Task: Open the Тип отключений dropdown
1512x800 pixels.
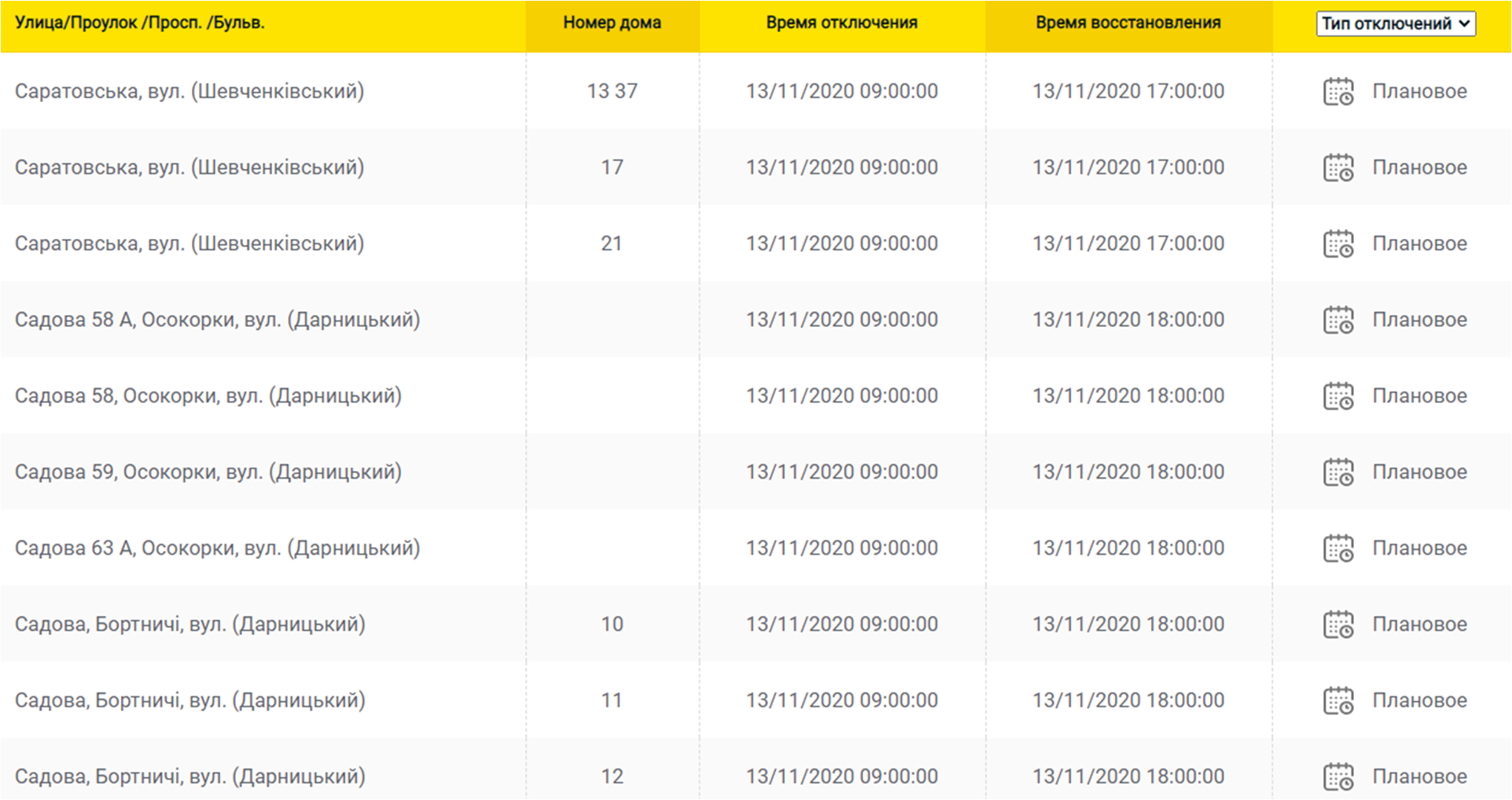Action: coord(1395,24)
